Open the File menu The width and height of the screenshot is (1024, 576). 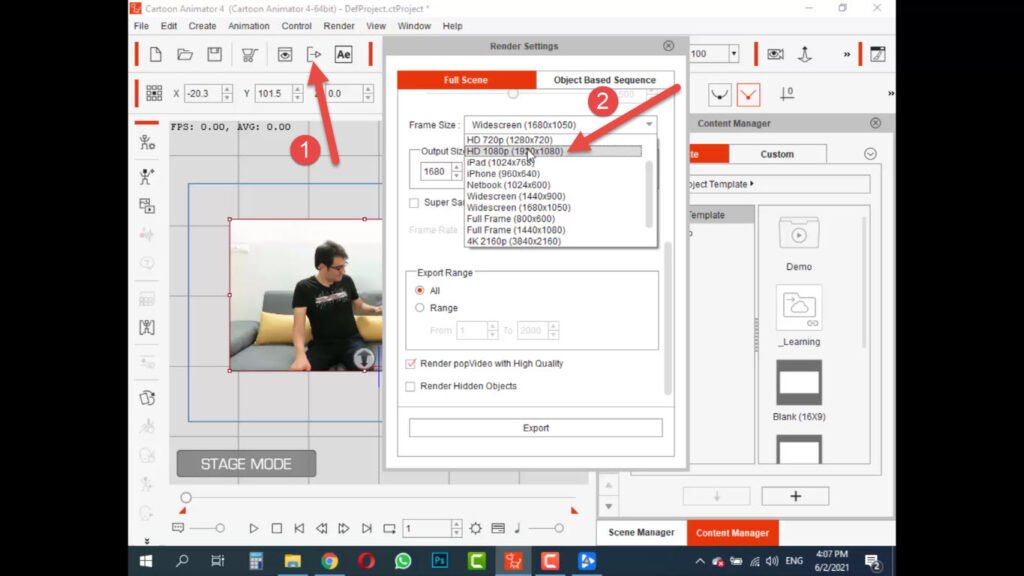point(141,26)
